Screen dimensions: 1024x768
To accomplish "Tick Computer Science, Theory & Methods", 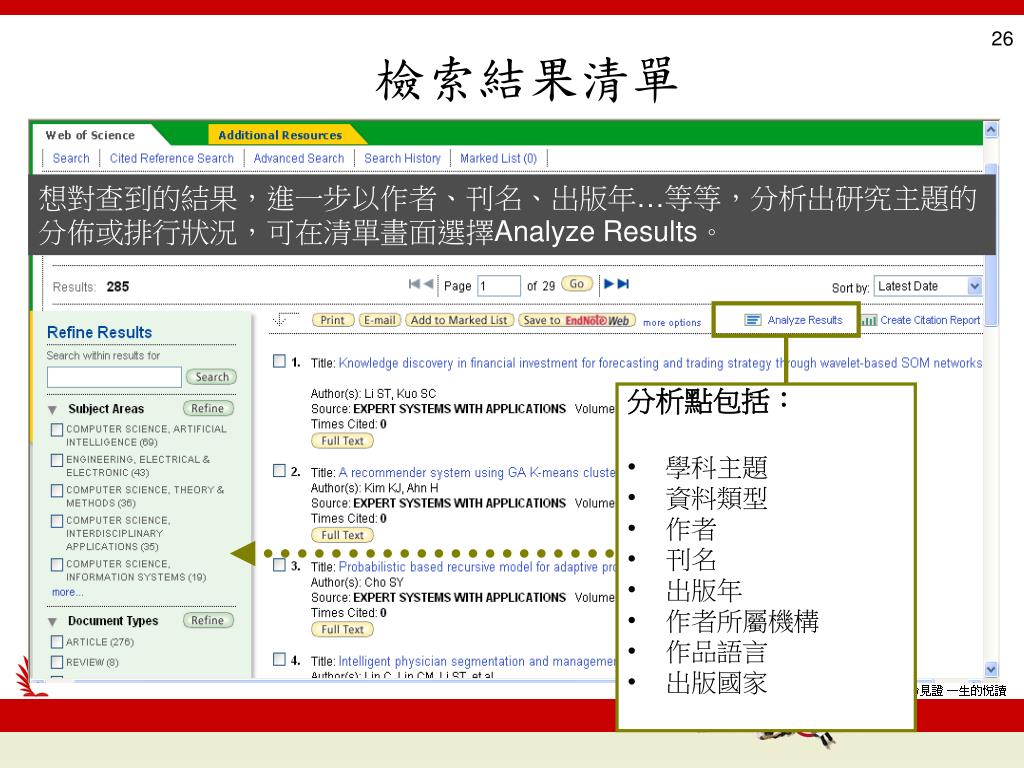I will click(57, 490).
